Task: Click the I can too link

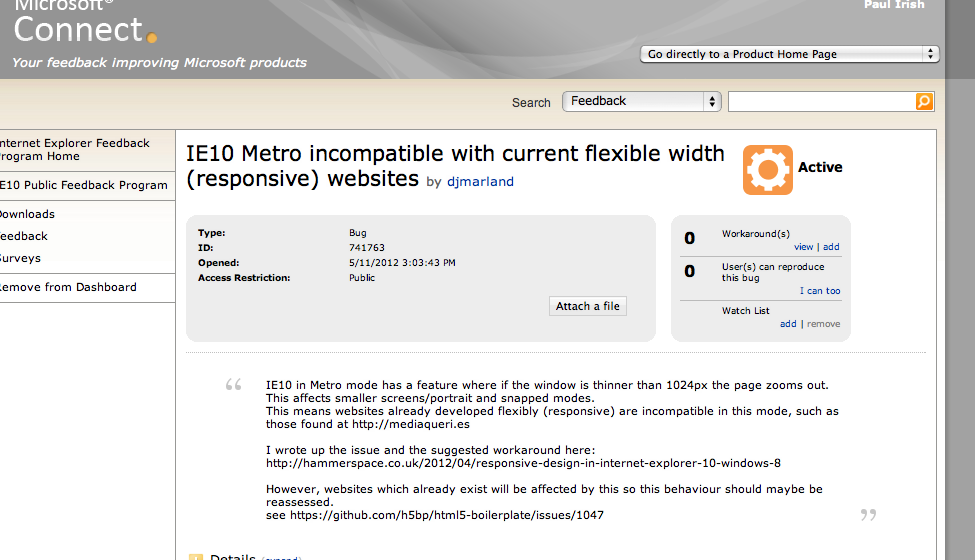Action: pyautogui.click(x=820, y=291)
